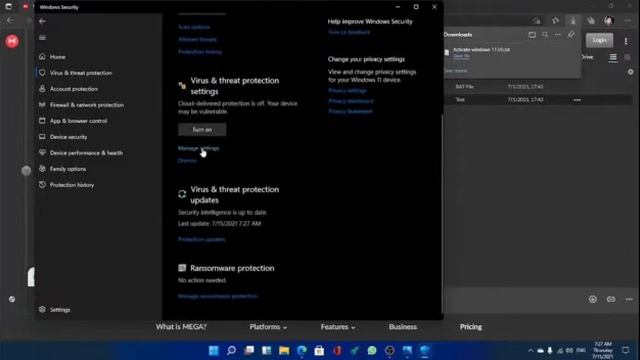Open taskbar Search

click(231, 351)
